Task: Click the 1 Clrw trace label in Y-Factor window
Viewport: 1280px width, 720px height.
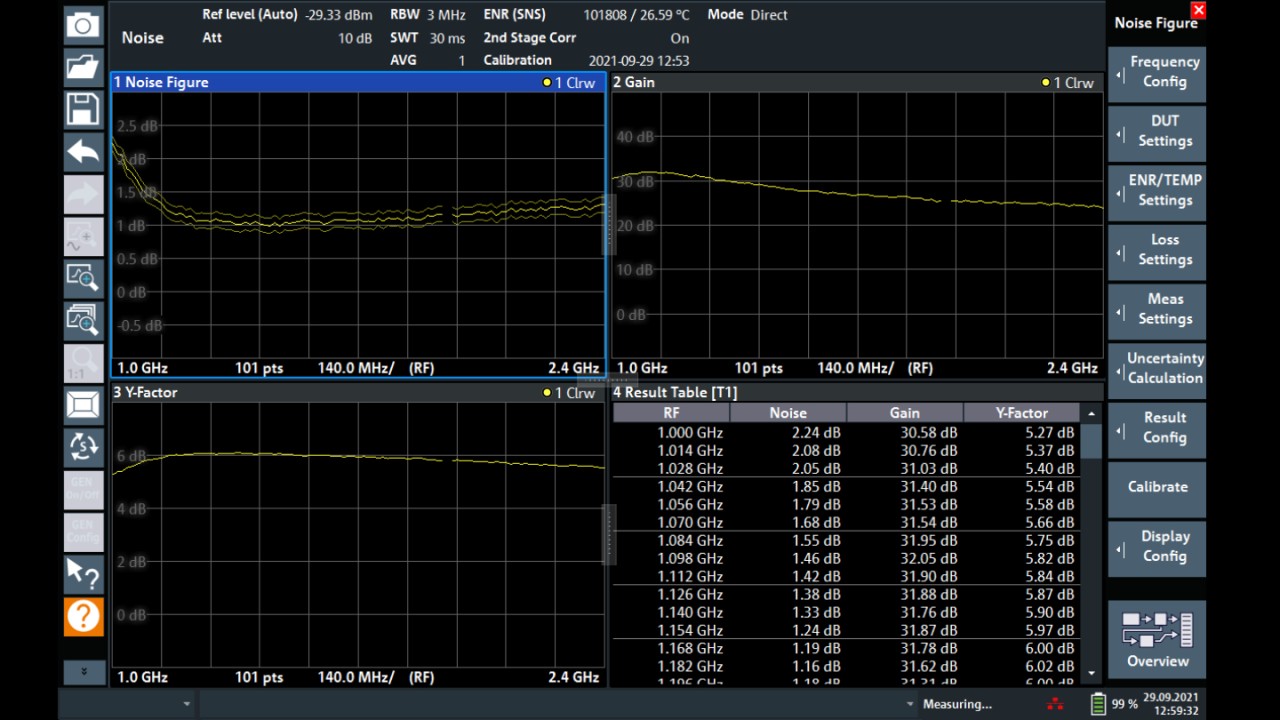Action: pyautogui.click(x=569, y=393)
